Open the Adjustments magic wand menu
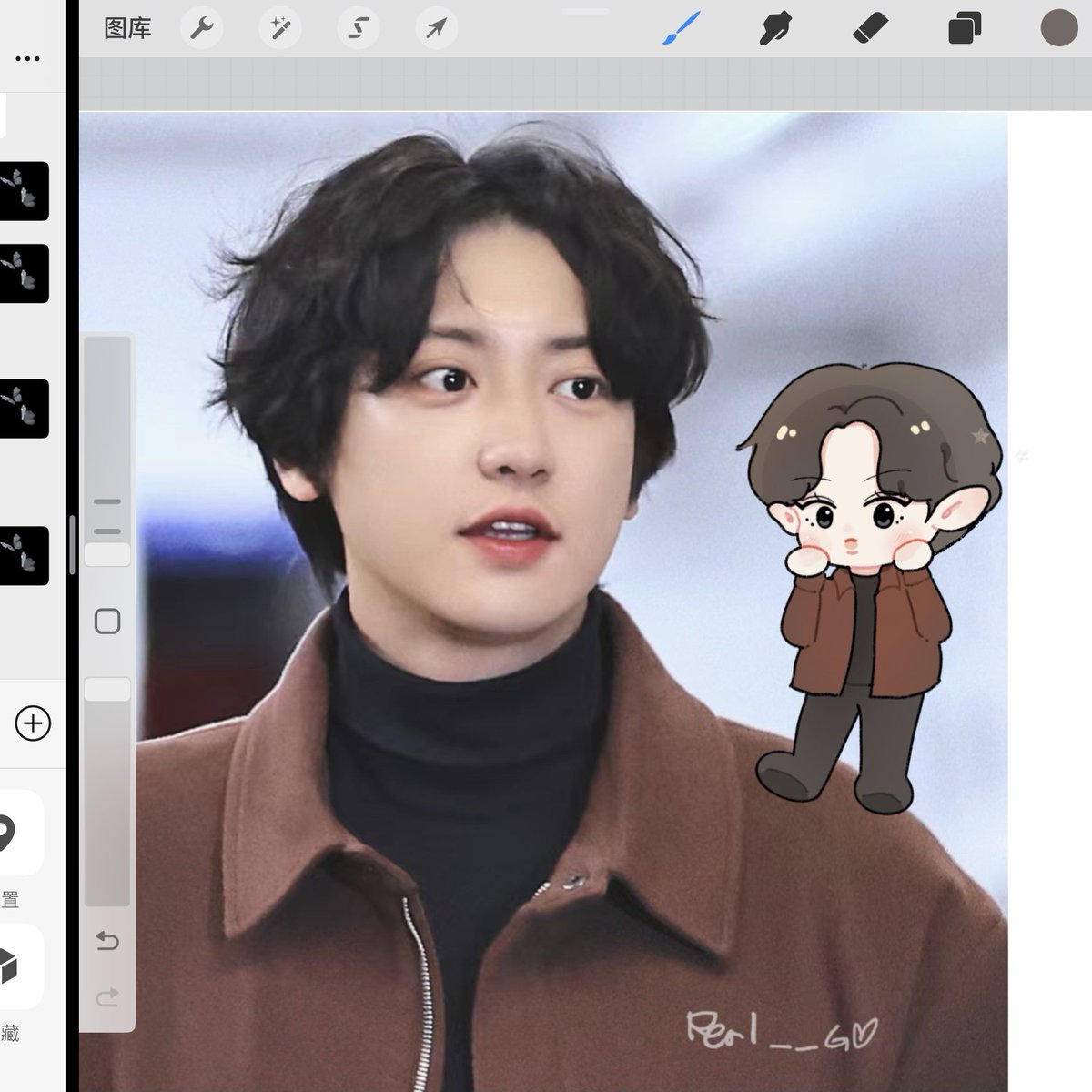Screen dimensions: 1092x1092 tap(279, 29)
